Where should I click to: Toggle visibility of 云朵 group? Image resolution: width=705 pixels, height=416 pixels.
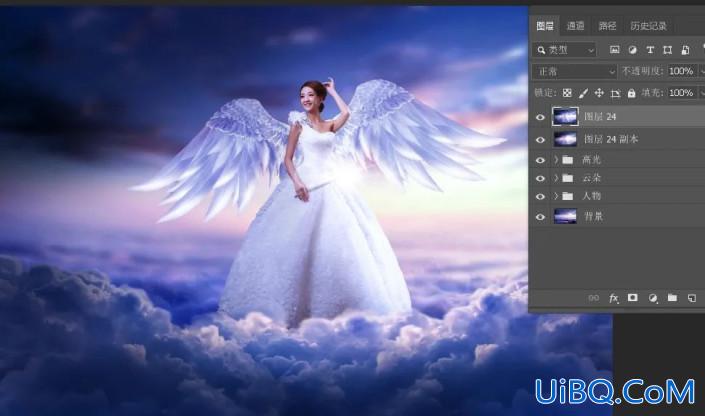pyautogui.click(x=540, y=179)
